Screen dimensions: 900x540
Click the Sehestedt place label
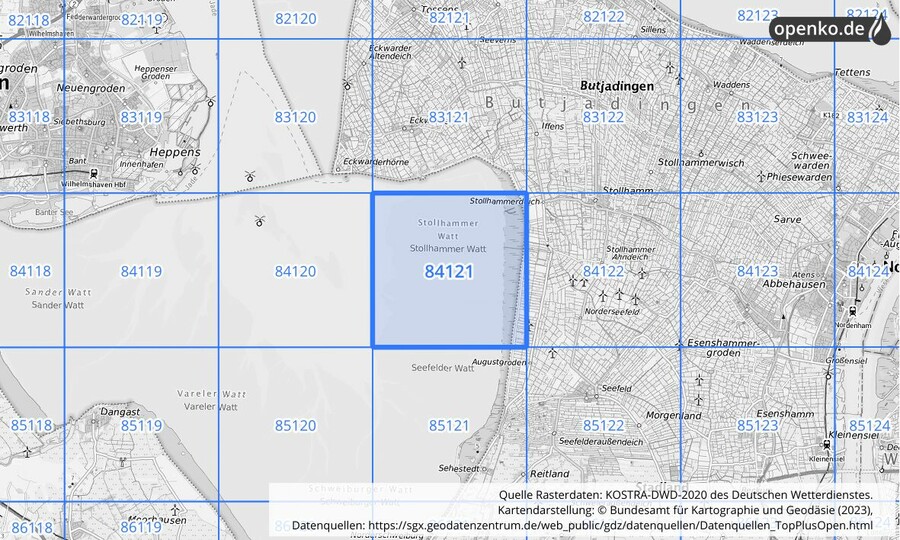459,468
